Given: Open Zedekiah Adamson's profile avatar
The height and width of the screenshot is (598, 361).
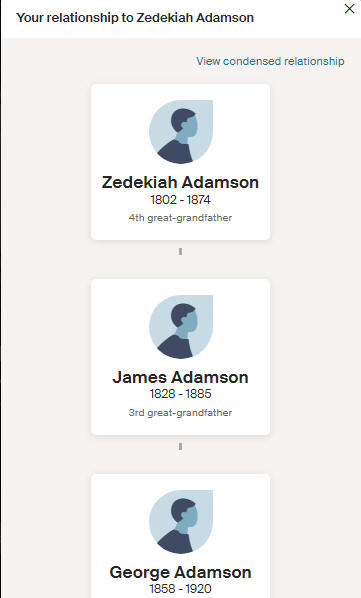Looking at the screenshot, I should 181,132.
